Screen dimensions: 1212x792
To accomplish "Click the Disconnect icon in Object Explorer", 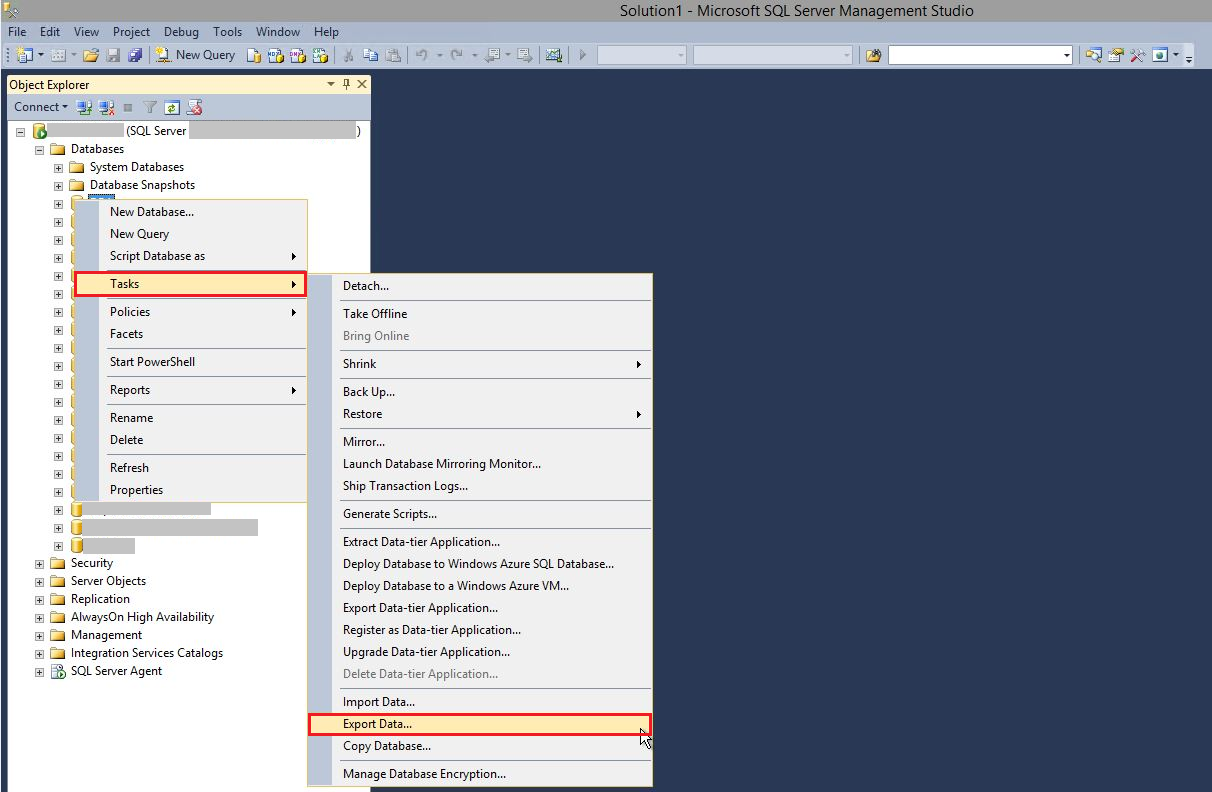I will click(106, 107).
